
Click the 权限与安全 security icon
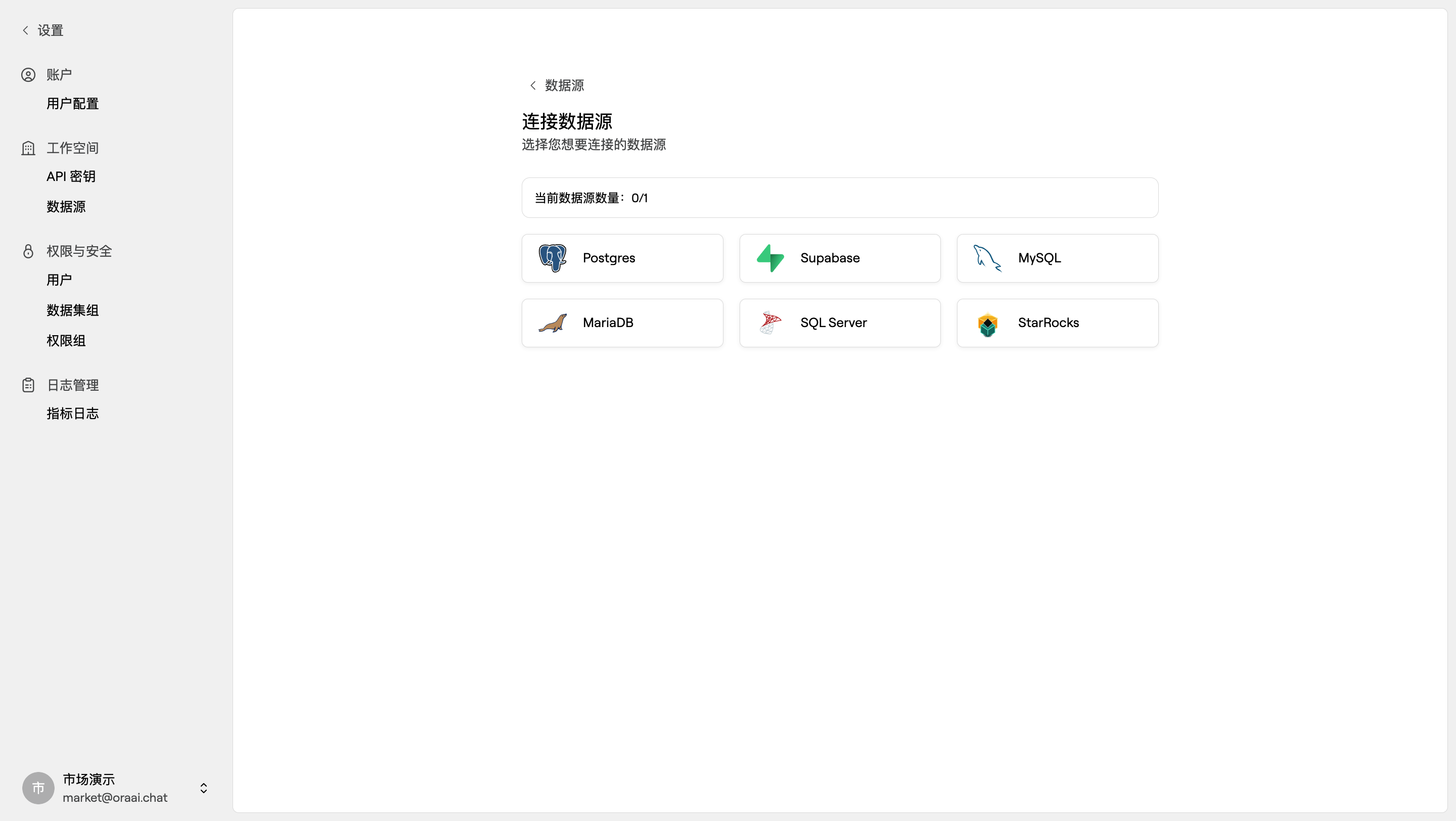[x=28, y=250]
